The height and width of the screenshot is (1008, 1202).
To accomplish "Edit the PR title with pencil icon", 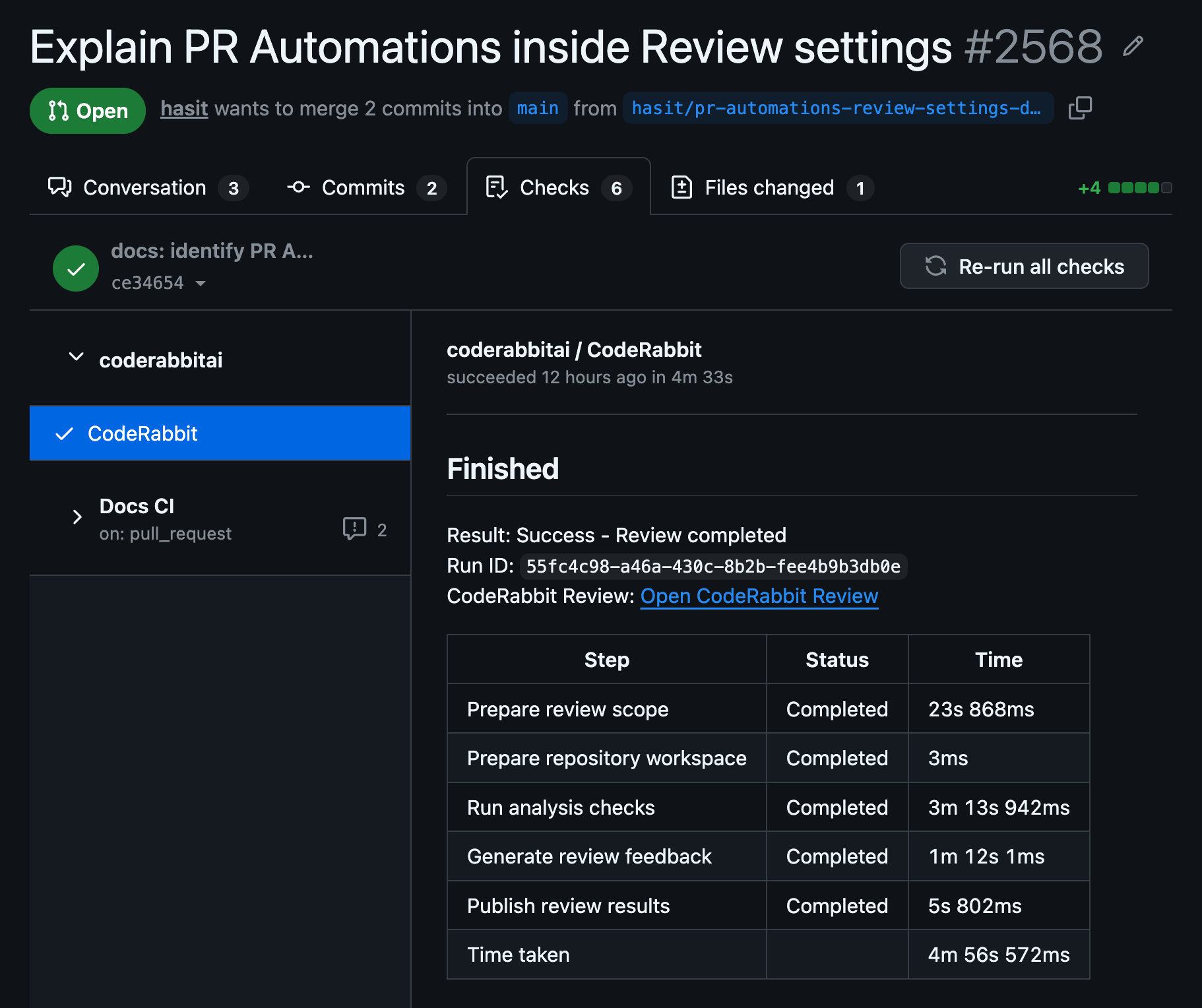I will click(1133, 47).
